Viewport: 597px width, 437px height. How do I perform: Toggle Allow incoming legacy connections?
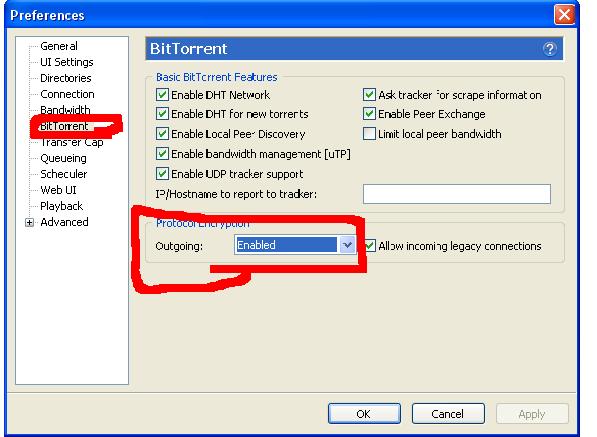coord(370,246)
